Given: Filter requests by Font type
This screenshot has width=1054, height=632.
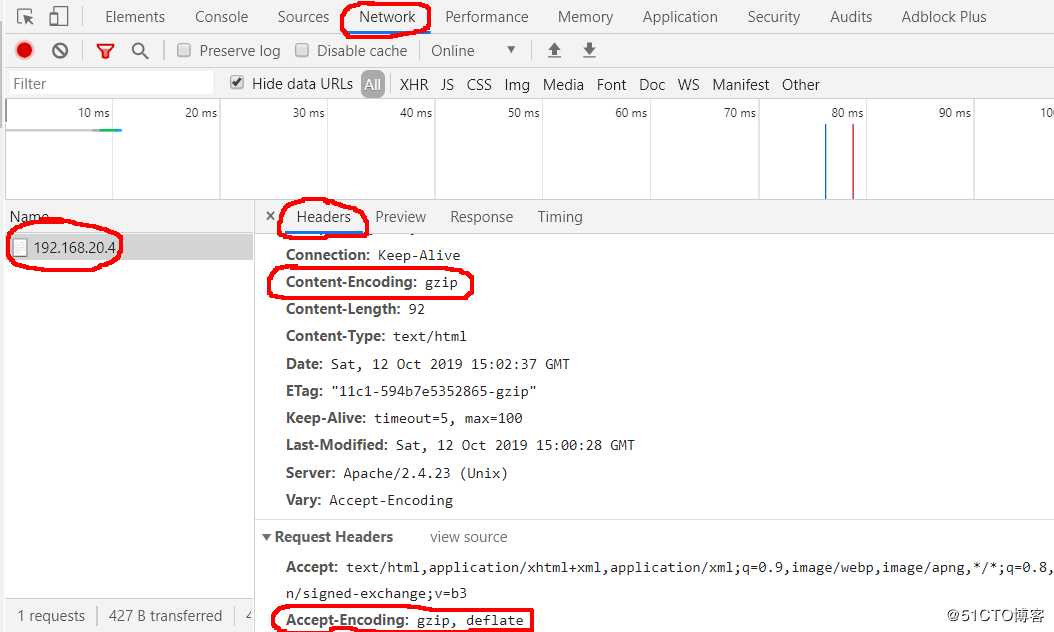Looking at the screenshot, I should [611, 84].
